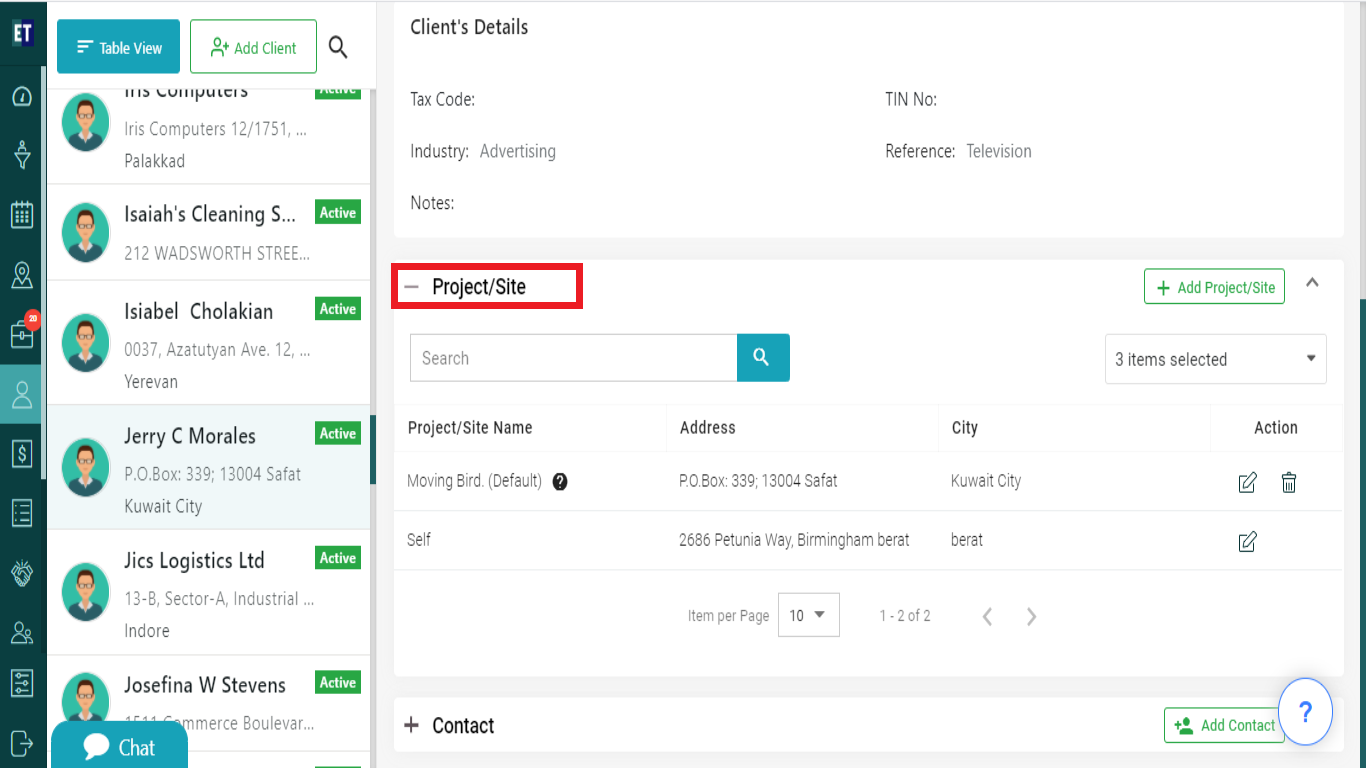
Task: Select Isiabel Cholakian client in list
Action: [x=208, y=343]
